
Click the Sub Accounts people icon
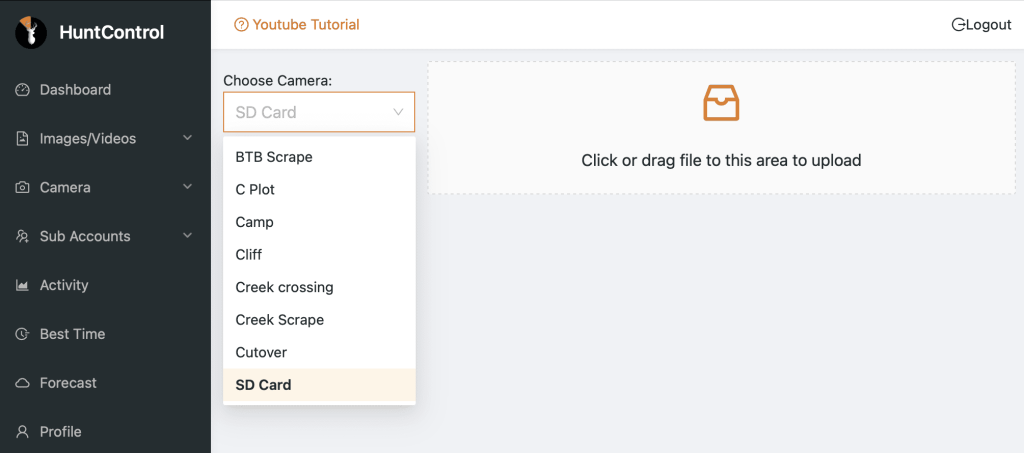(23, 237)
